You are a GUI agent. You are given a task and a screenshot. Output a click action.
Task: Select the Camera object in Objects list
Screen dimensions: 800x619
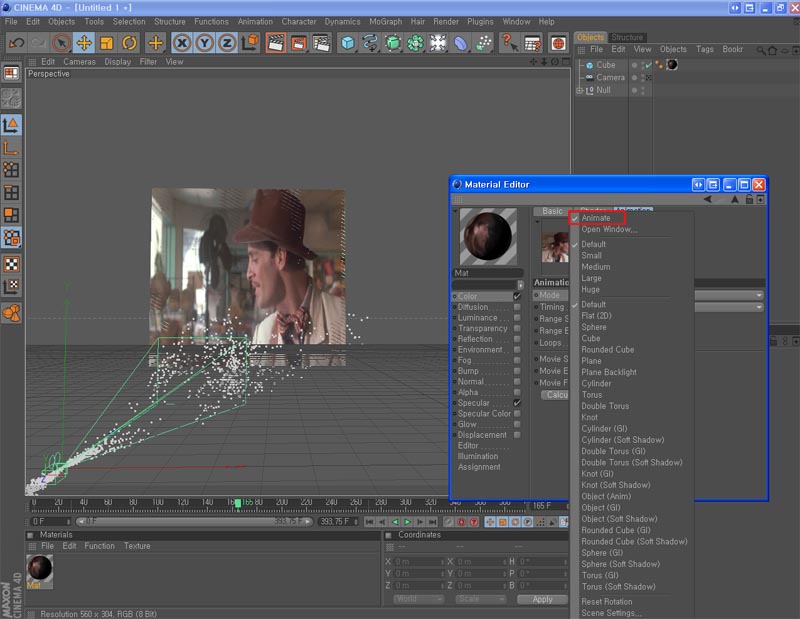(x=610, y=78)
